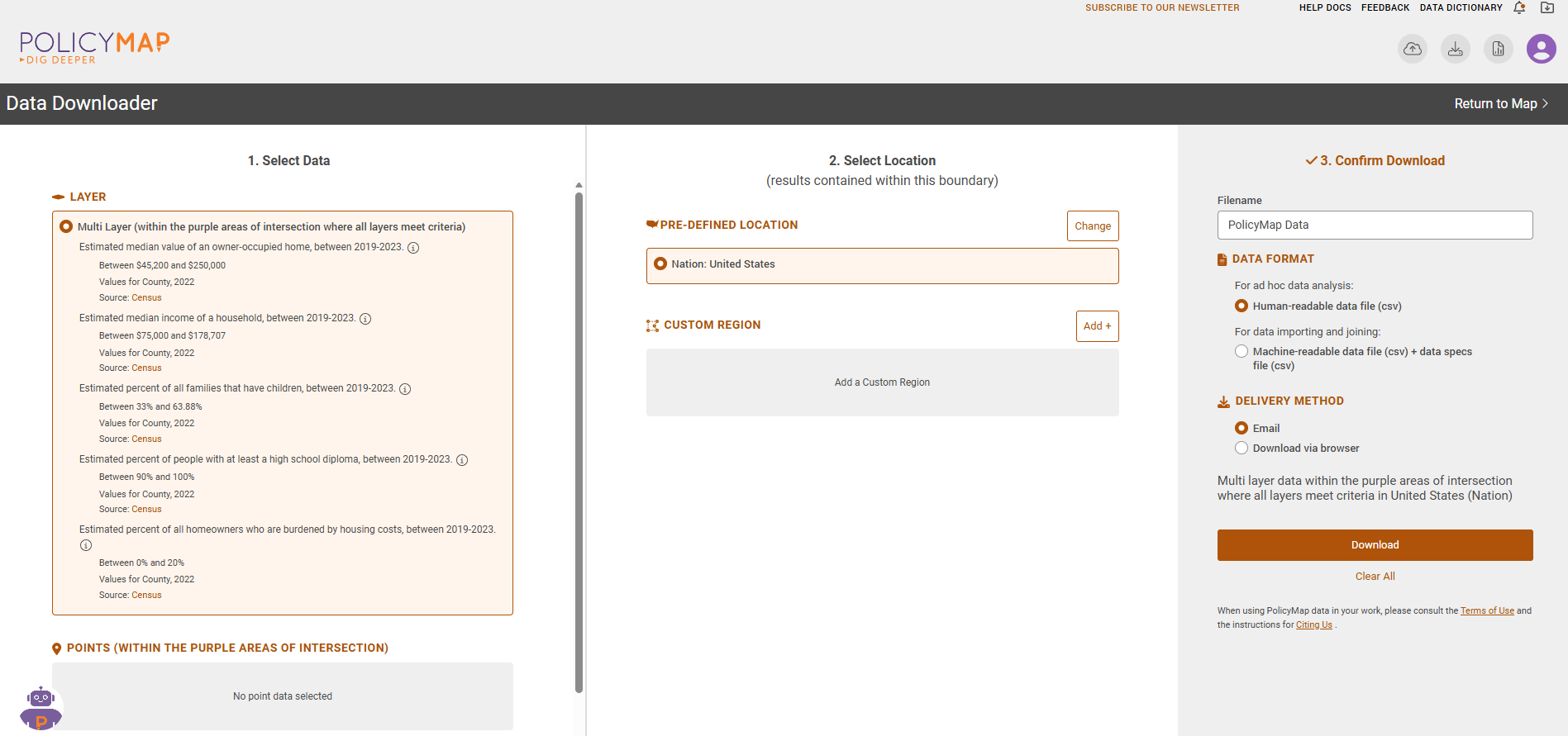Show info for burdened homeowners layer
The image size is (1568, 736).
click(86, 545)
